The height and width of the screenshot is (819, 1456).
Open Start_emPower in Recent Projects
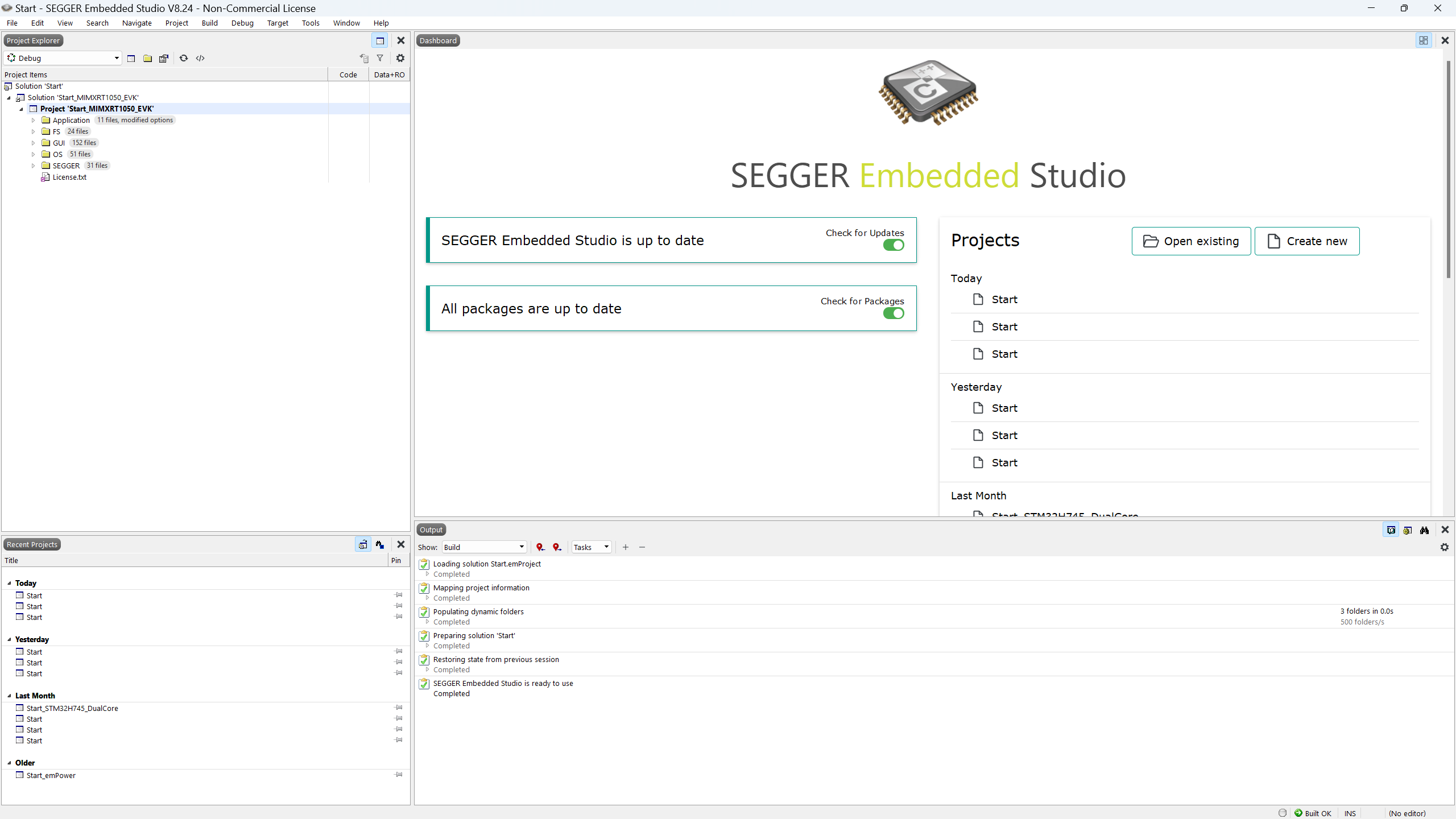51,775
